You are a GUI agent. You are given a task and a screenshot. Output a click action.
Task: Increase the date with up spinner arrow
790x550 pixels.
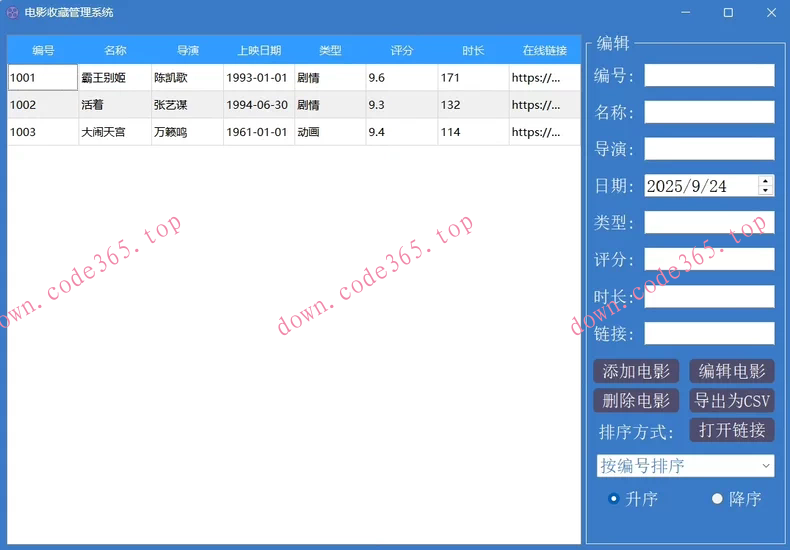click(x=765, y=181)
